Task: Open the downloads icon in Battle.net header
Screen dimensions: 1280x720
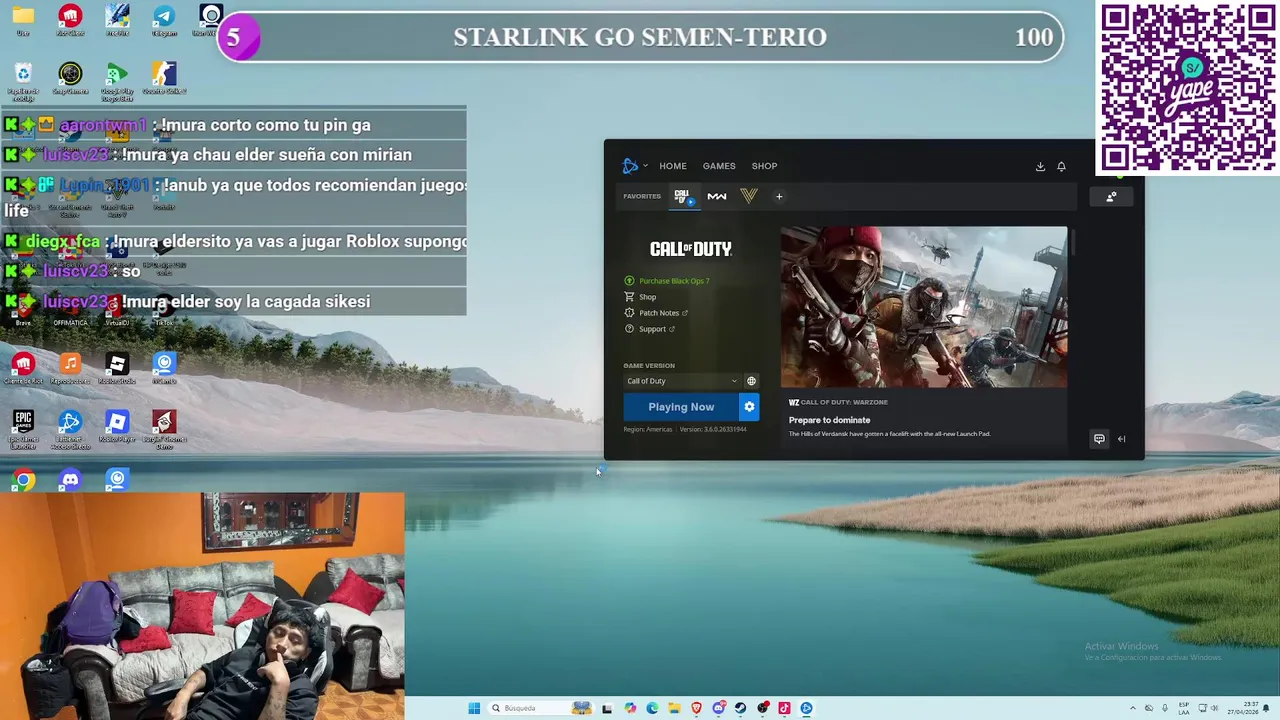Action: tap(1040, 167)
